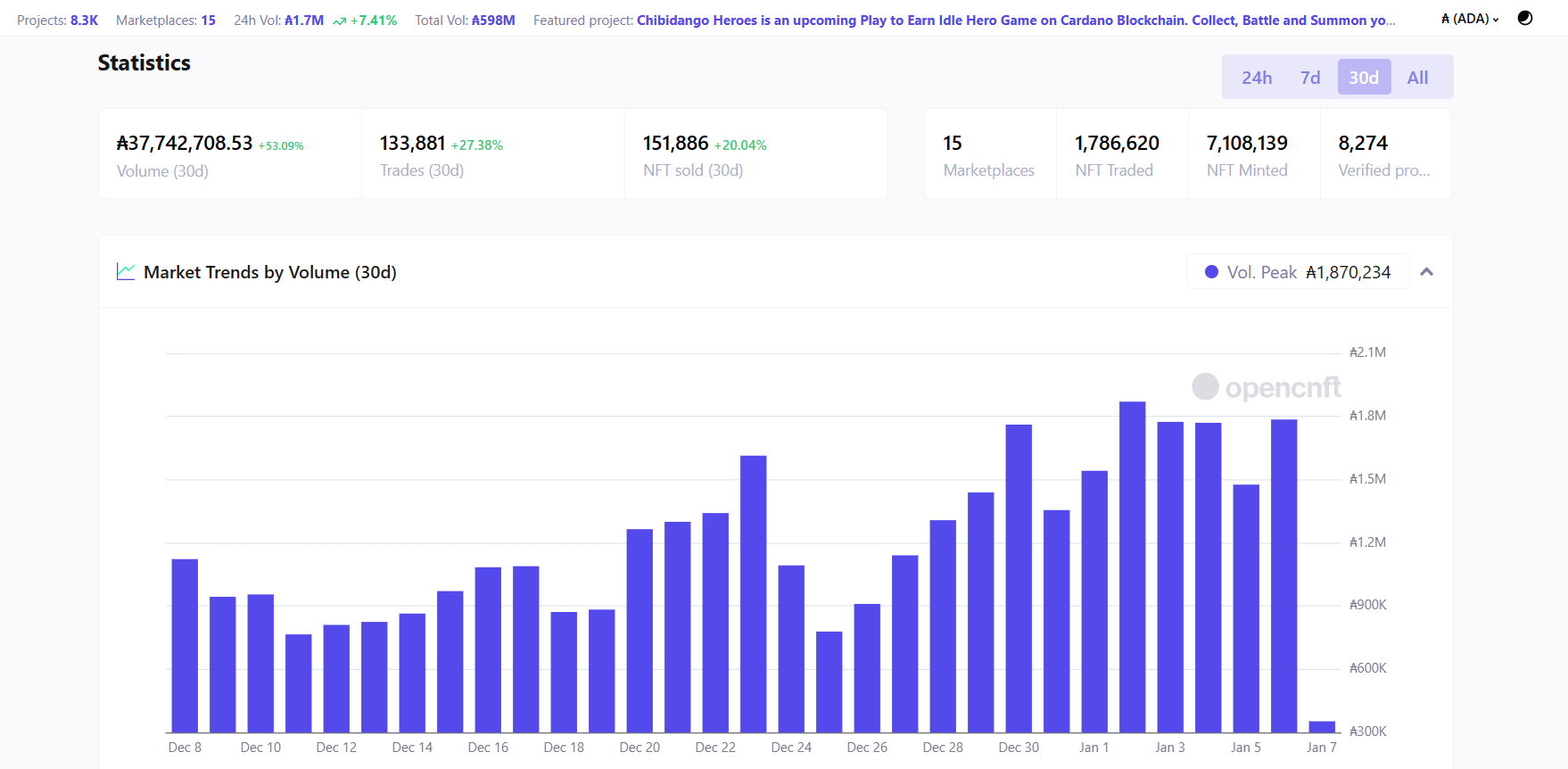Click the Vol. Peak legend dot

tap(1211, 272)
